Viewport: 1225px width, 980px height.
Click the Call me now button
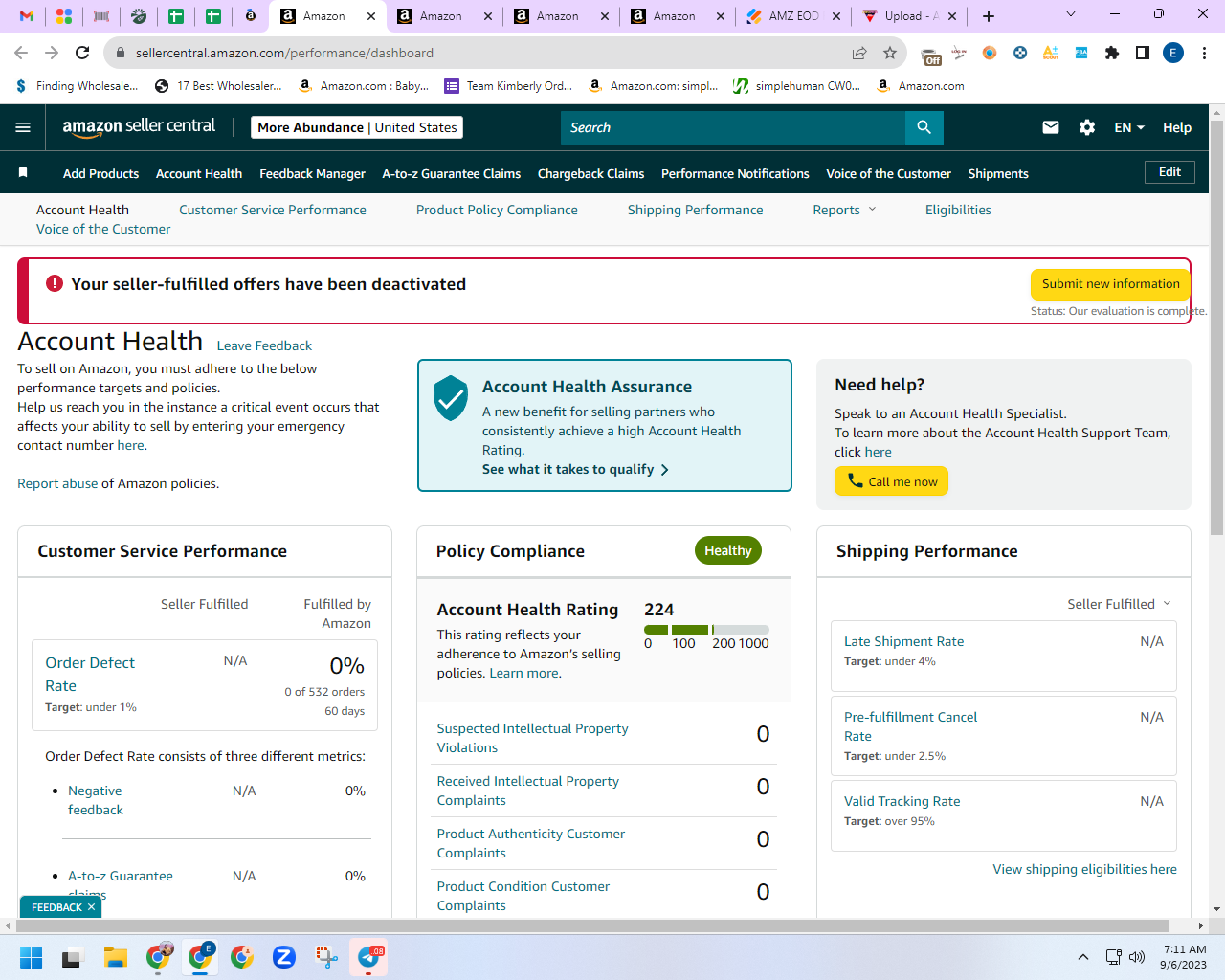click(891, 481)
